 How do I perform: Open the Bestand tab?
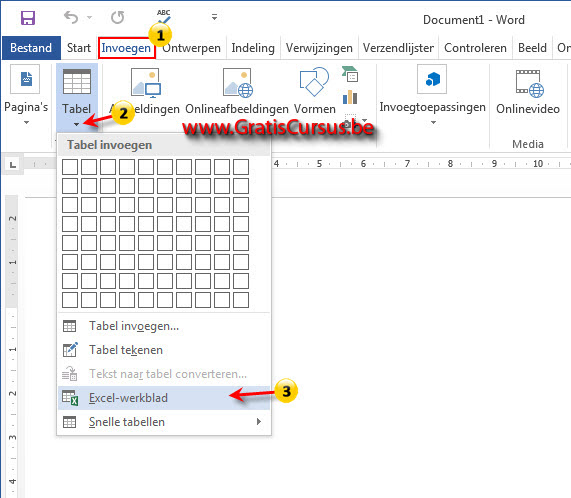point(31,48)
